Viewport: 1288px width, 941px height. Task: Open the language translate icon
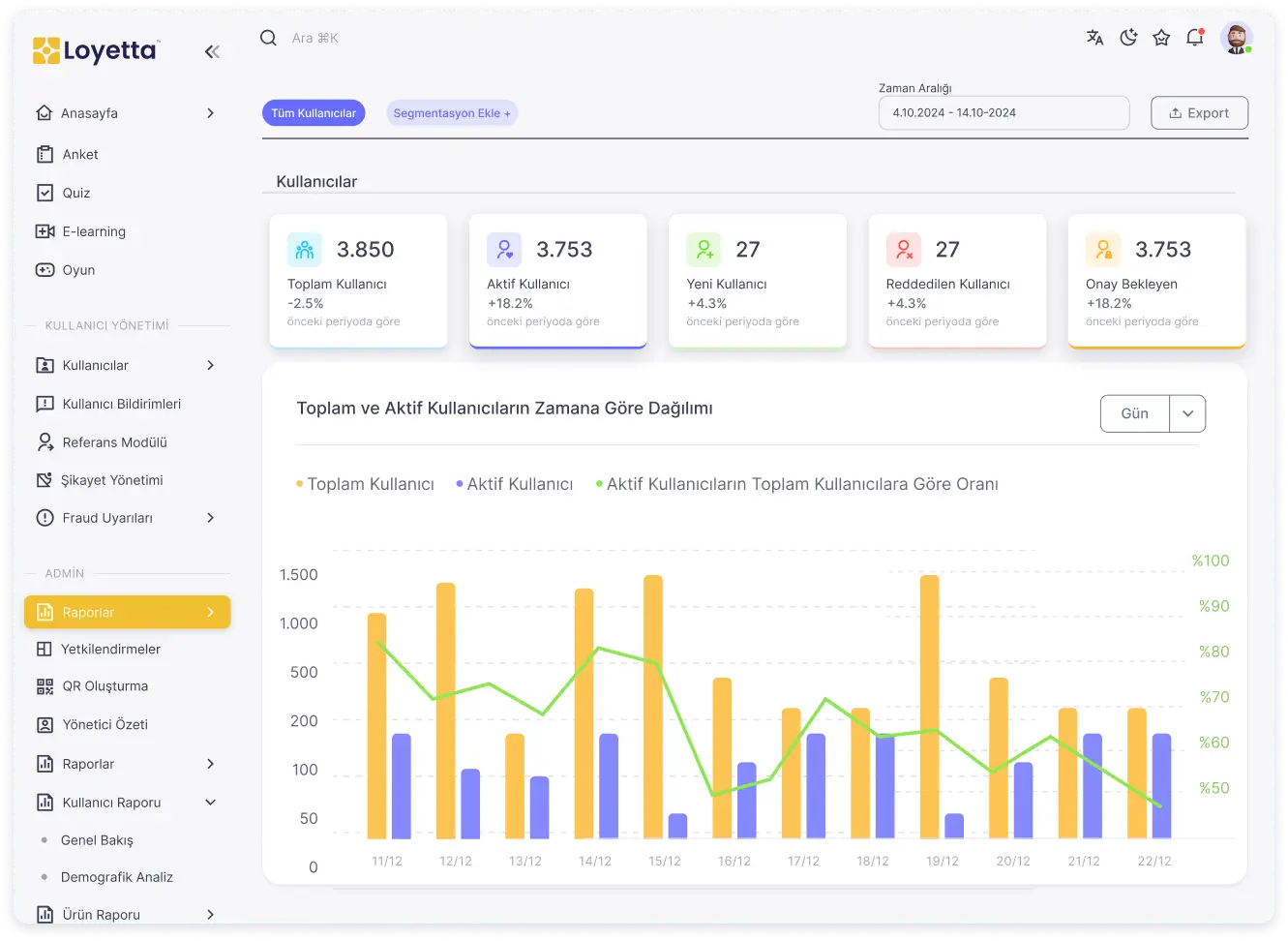coord(1094,38)
